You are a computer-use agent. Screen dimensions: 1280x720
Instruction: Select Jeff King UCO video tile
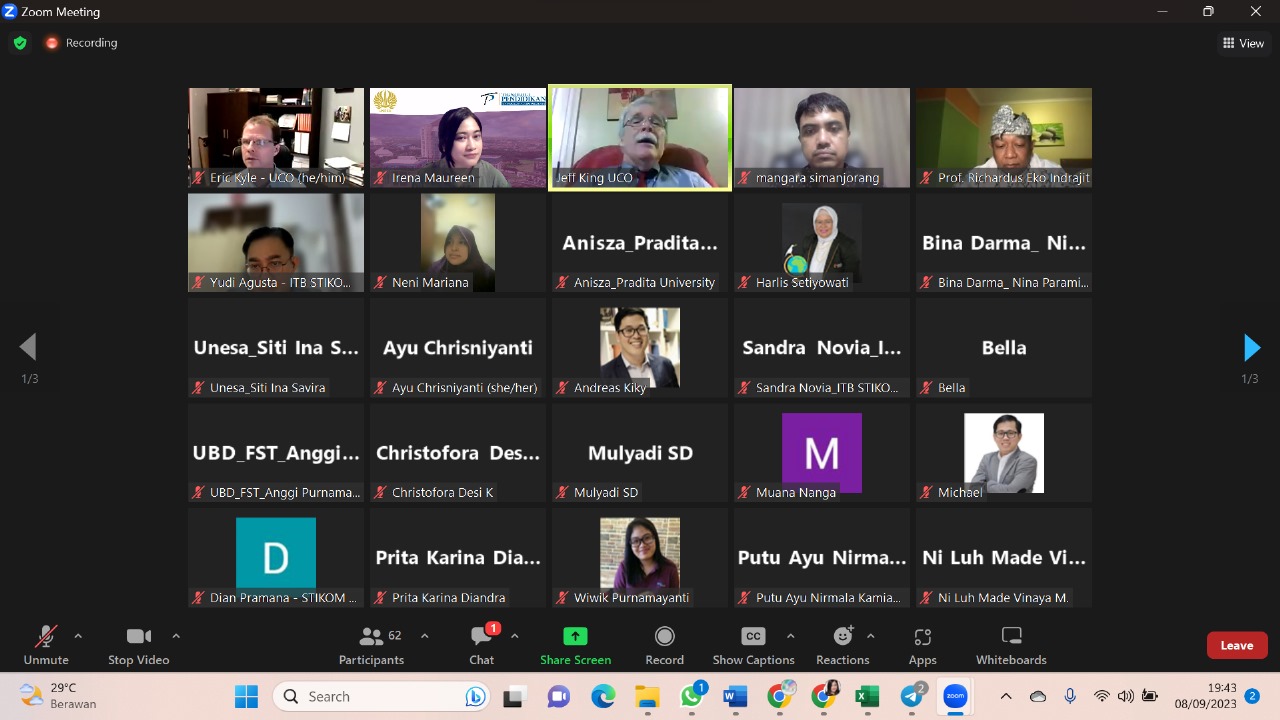(x=640, y=137)
